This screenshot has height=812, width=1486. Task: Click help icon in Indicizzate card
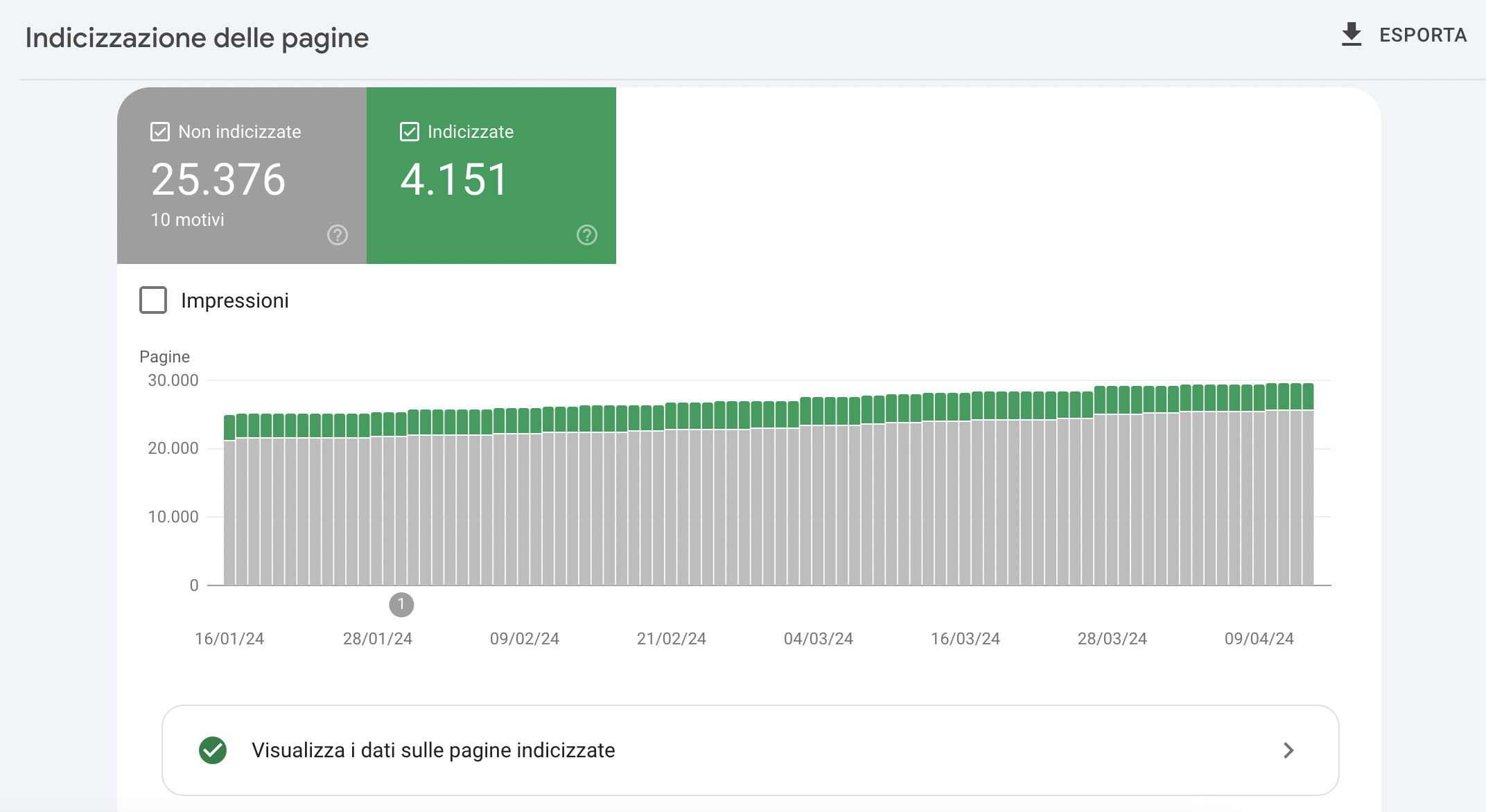587,235
